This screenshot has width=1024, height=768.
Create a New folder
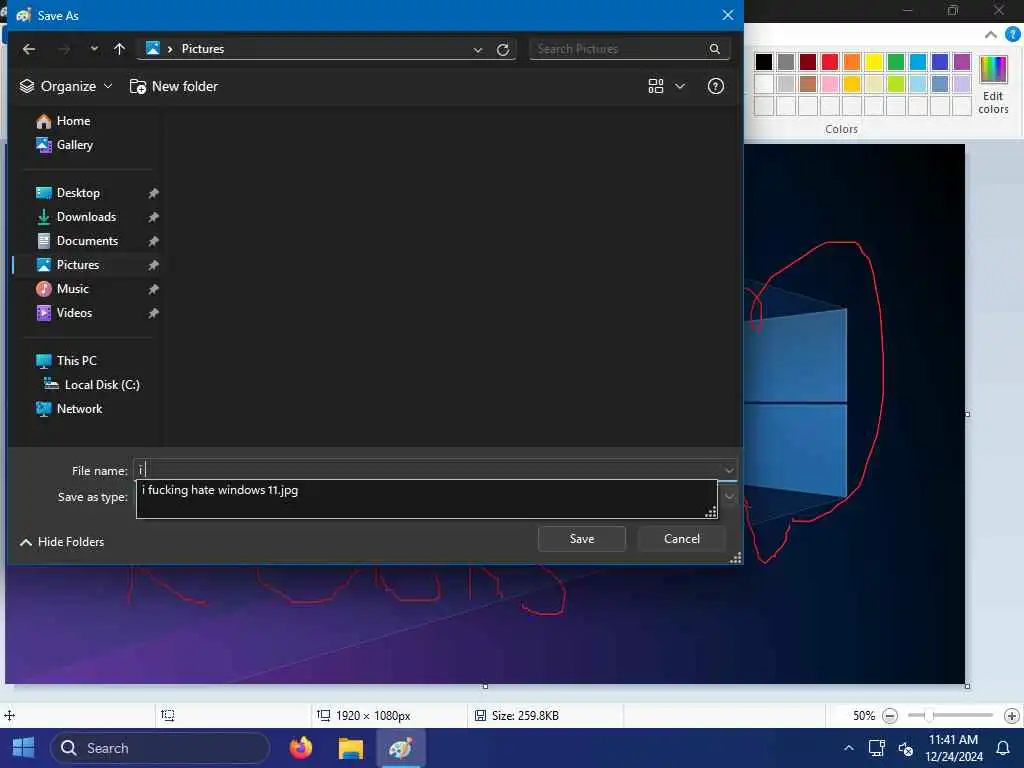point(174,86)
